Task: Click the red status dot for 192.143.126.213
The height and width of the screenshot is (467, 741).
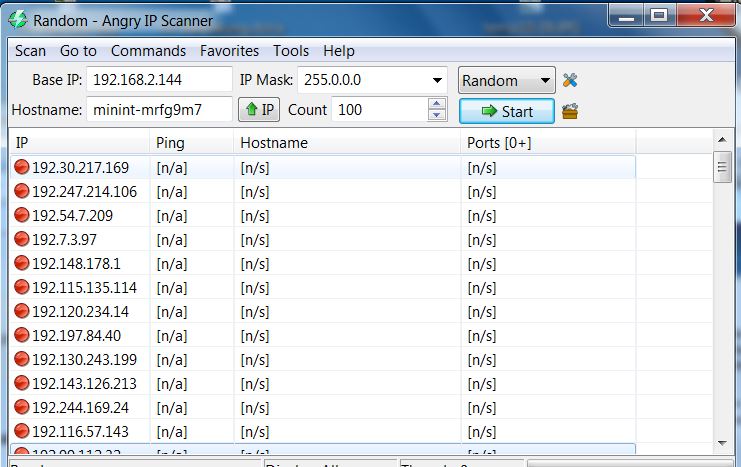Action: 22,383
